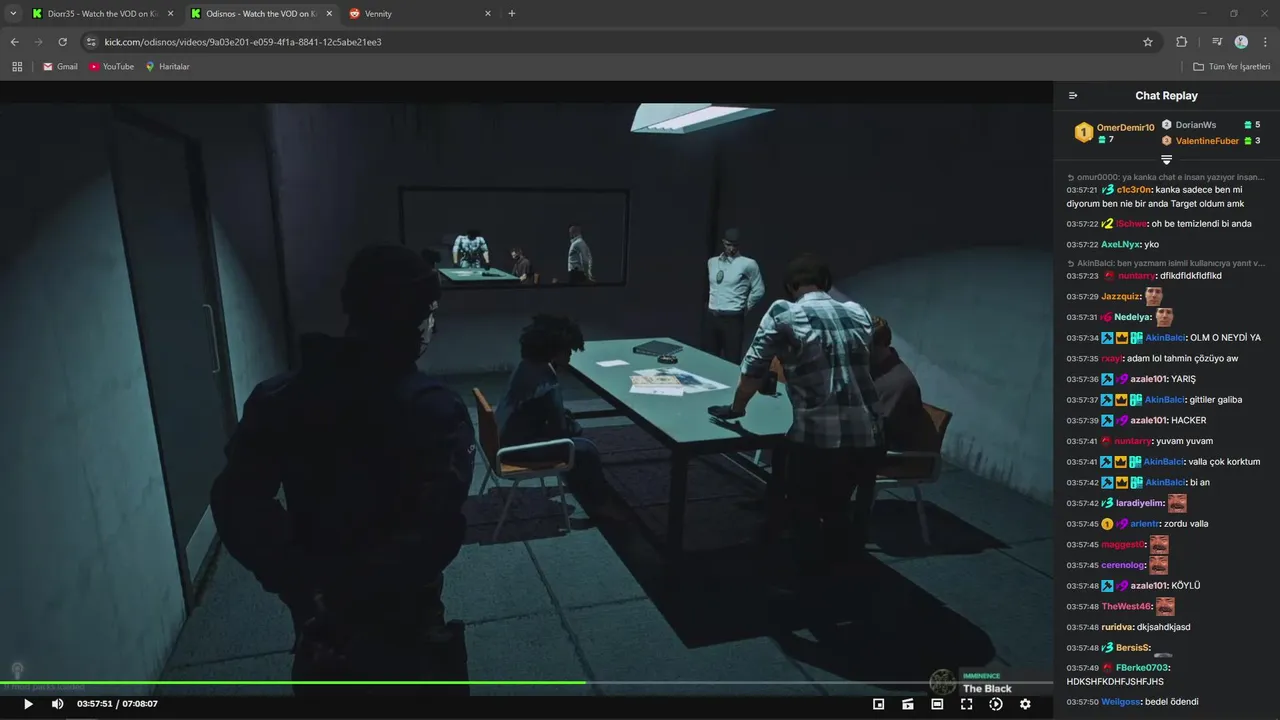
Task: Open the YouTube bookmark
Action: coord(111,67)
